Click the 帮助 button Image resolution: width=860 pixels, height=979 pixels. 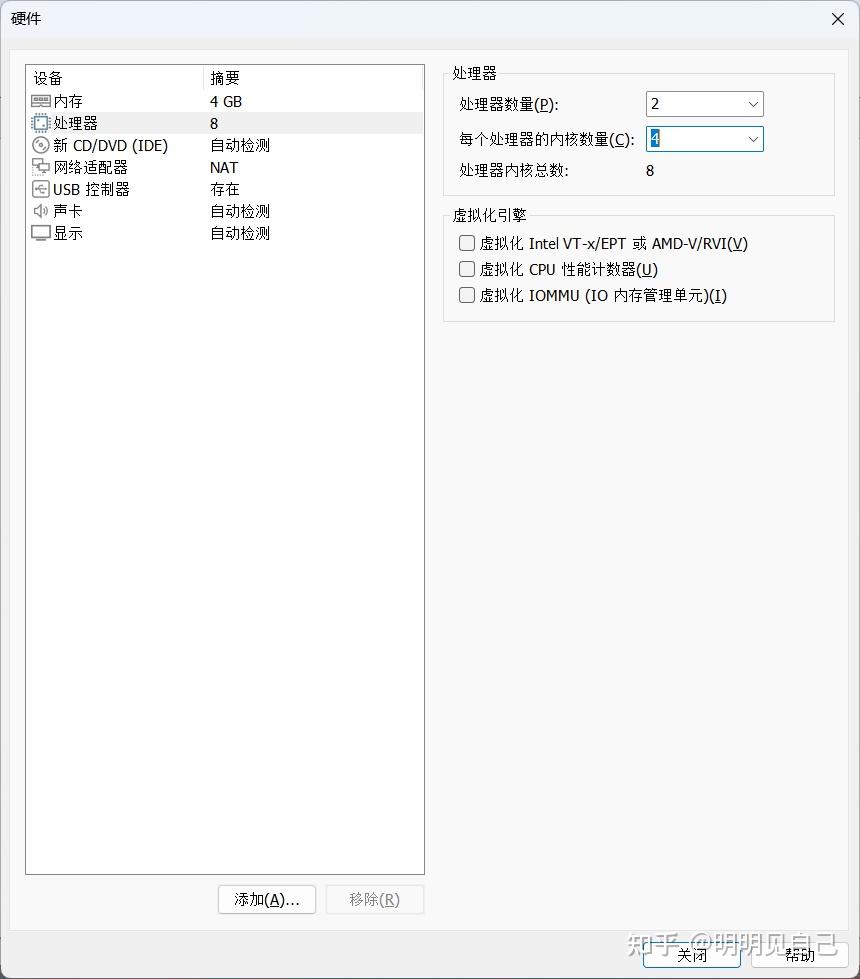click(x=800, y=957)
